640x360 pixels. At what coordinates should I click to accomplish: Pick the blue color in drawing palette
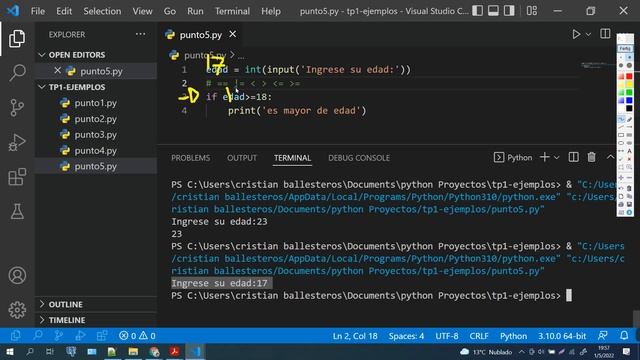[x=629, y=100]
